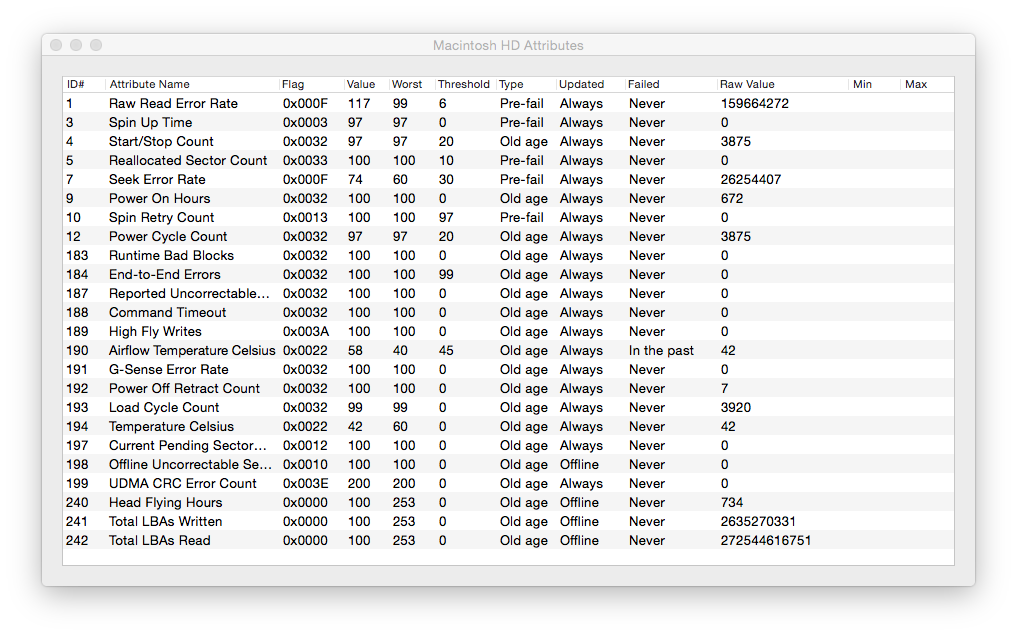This screenshot has height=636, width=1017.
Task: Click raw value 734 for Head Flying Hours
Action: tap(732, 502)
